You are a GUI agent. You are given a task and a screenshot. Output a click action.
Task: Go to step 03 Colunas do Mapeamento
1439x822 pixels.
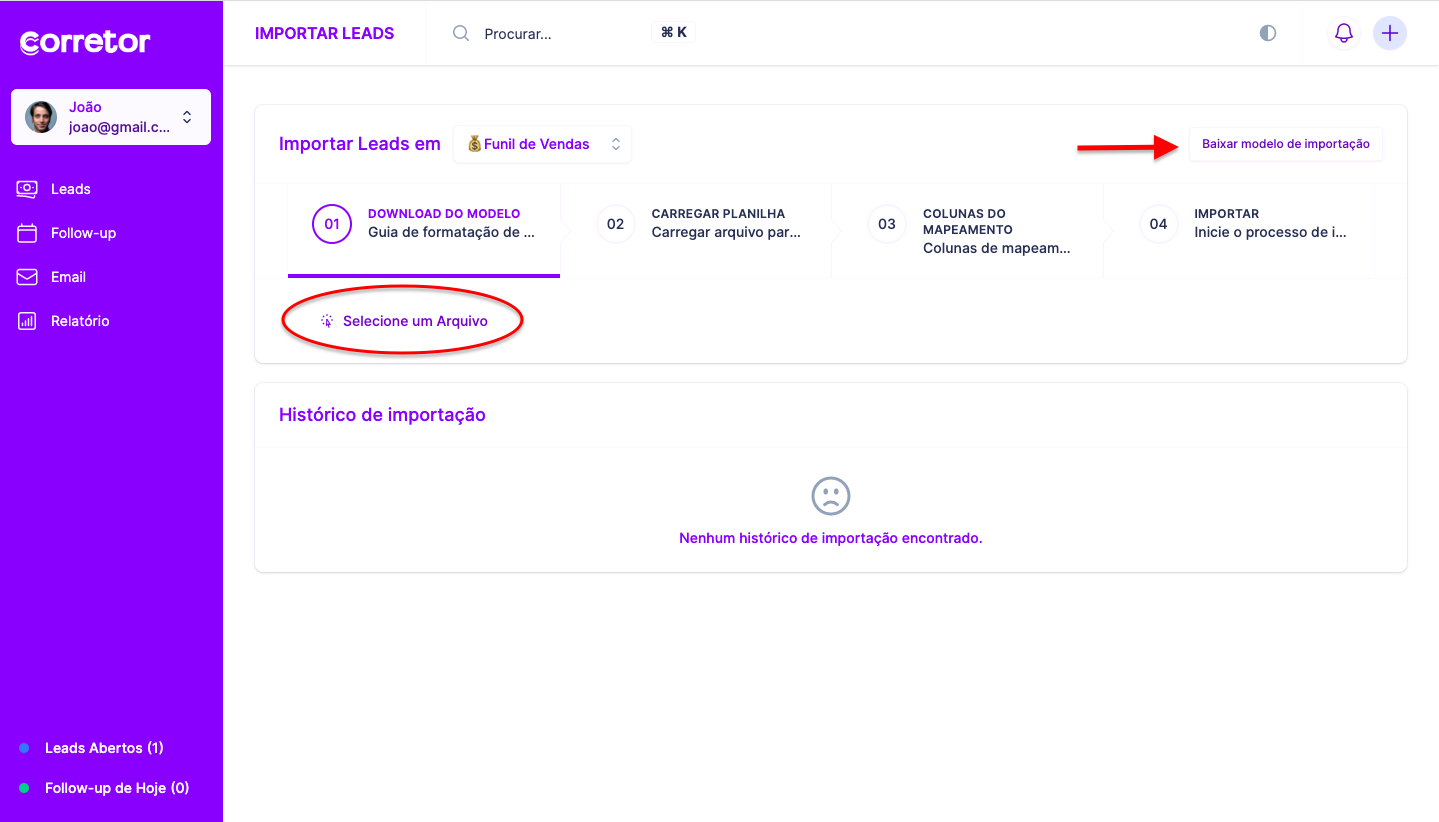pyautogui.click(x=968, y=231)
